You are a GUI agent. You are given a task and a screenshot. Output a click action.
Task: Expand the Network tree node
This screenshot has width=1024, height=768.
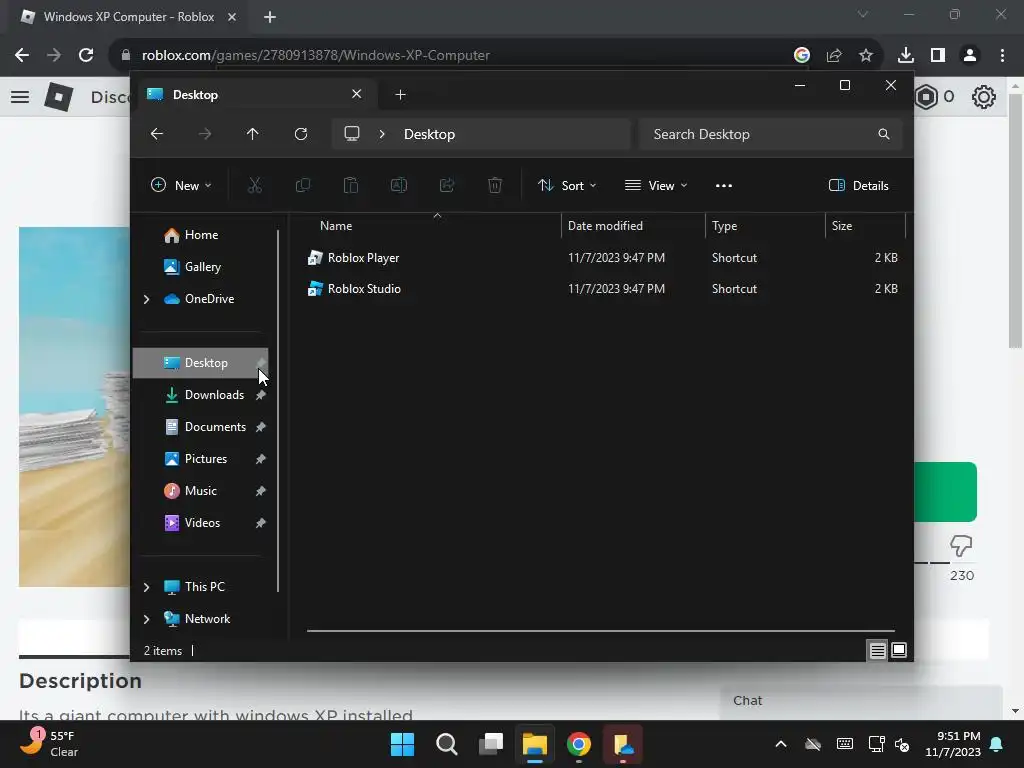(146, 619)
